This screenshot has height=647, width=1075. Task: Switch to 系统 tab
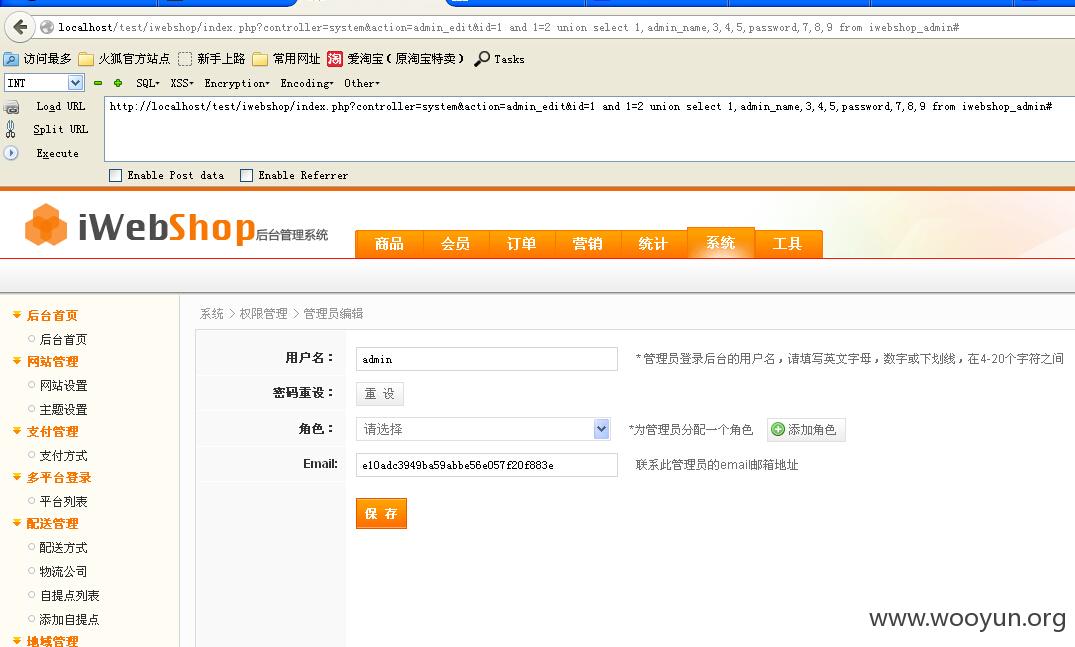click(721, 243)
